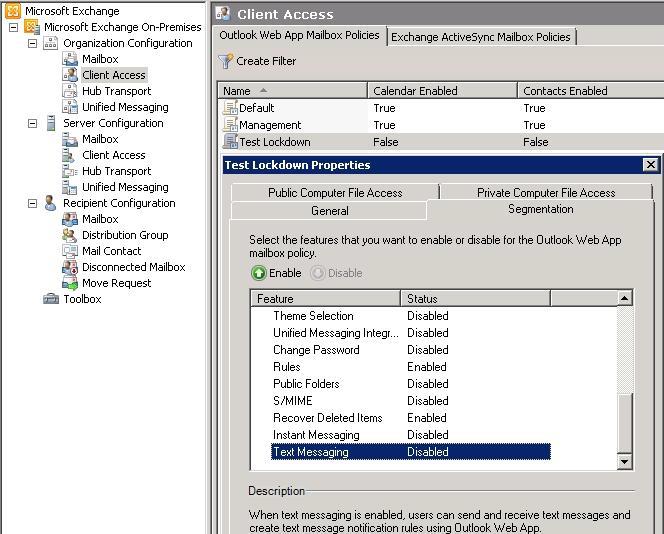
Task: Click the feature list scroll down arrow
Action: tap(624, 461)
